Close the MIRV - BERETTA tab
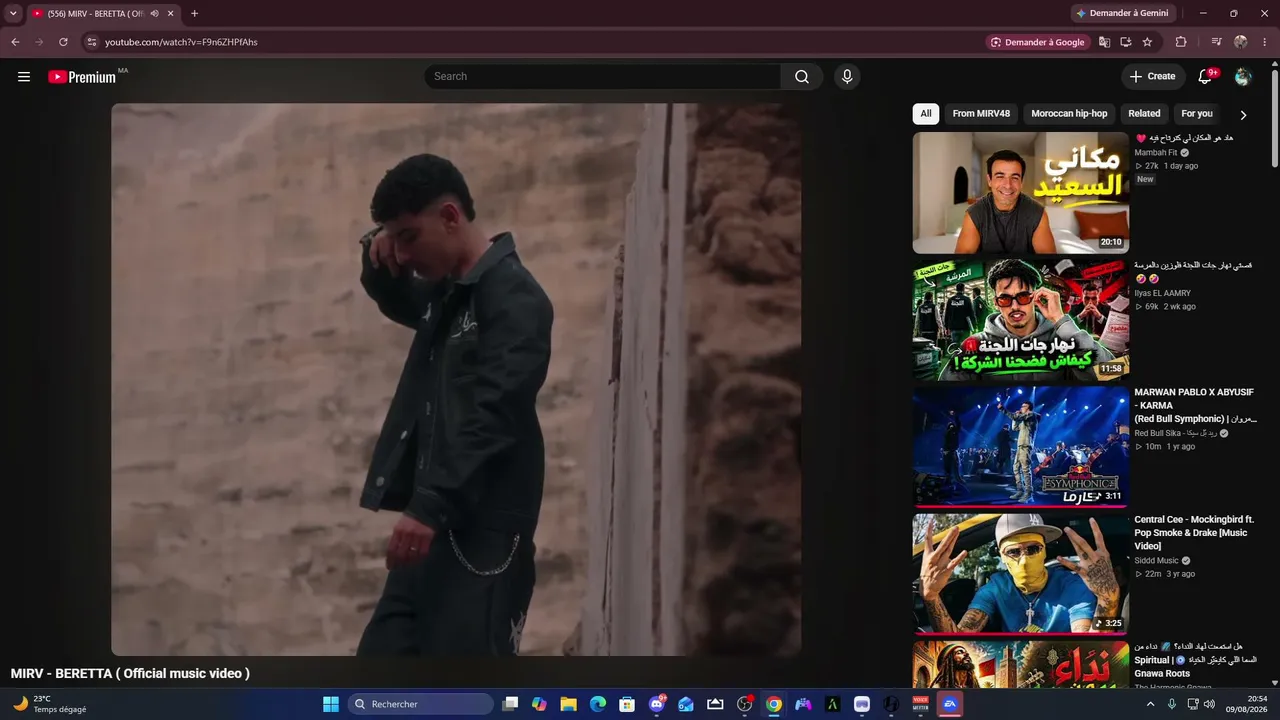 171,14
